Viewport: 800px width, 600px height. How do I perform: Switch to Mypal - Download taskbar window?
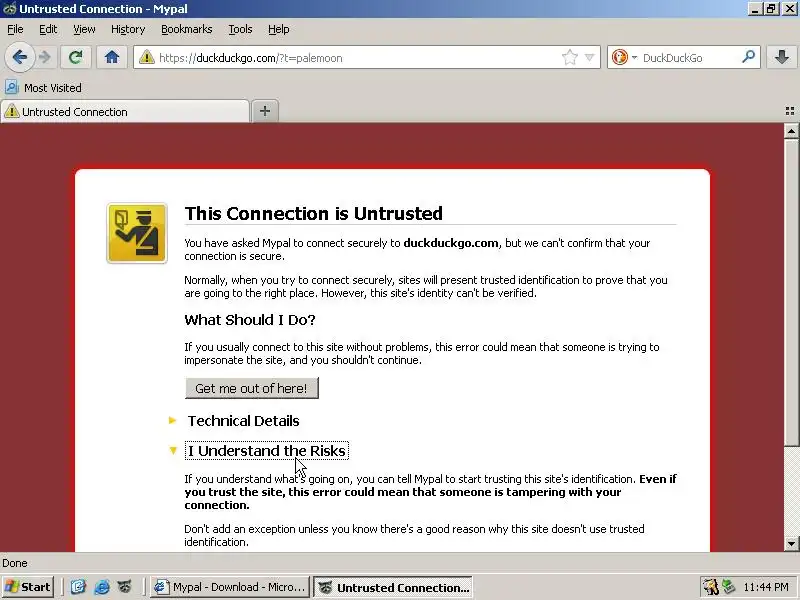231,587
